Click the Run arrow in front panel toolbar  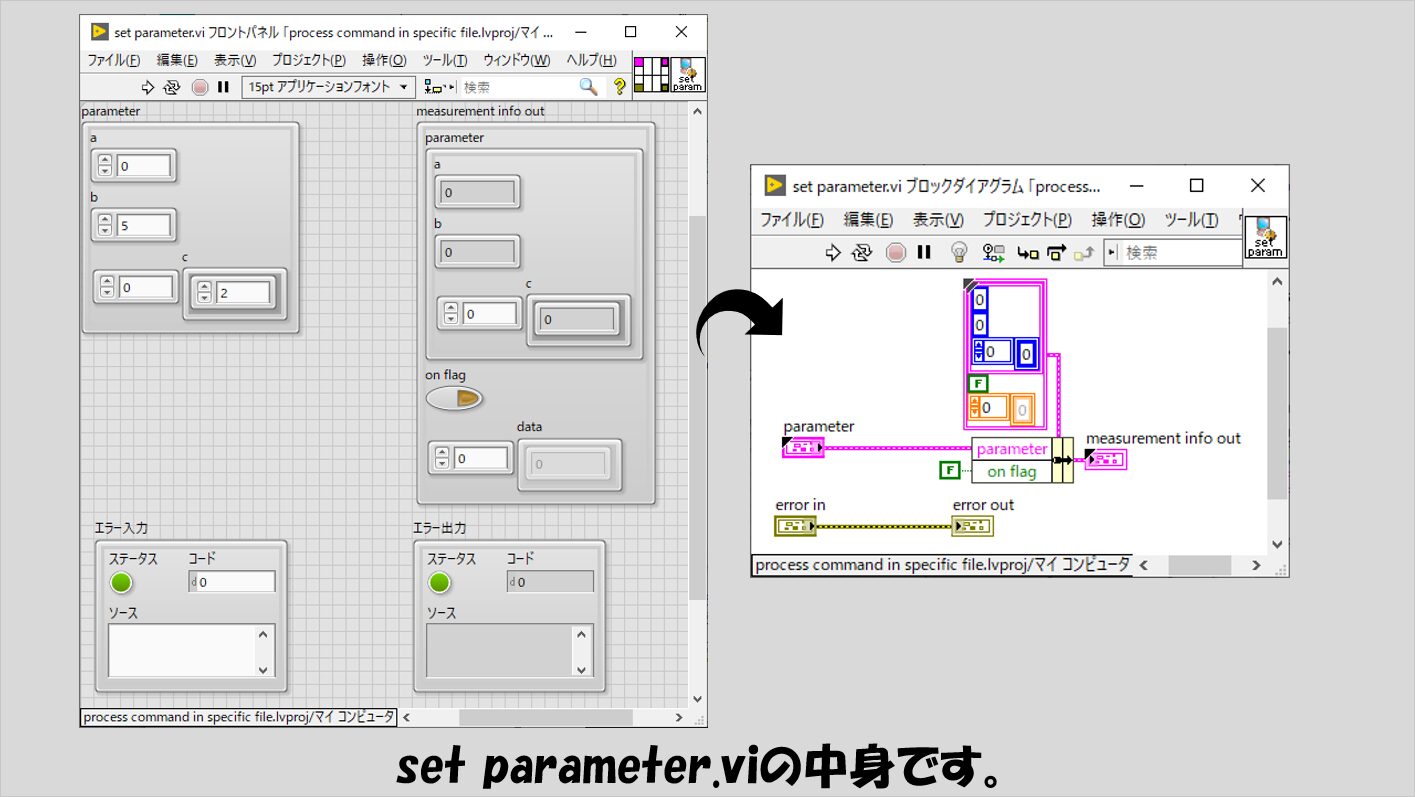tap(148, 87)
